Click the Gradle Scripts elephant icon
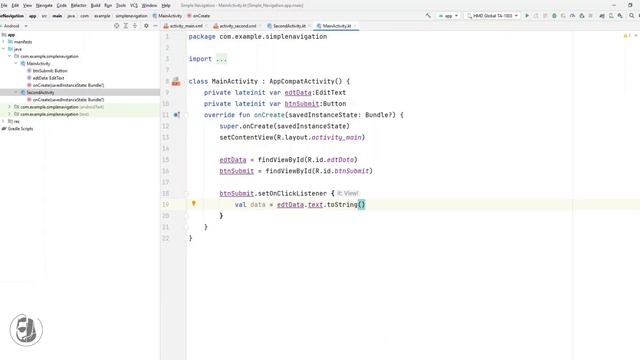 4,129
